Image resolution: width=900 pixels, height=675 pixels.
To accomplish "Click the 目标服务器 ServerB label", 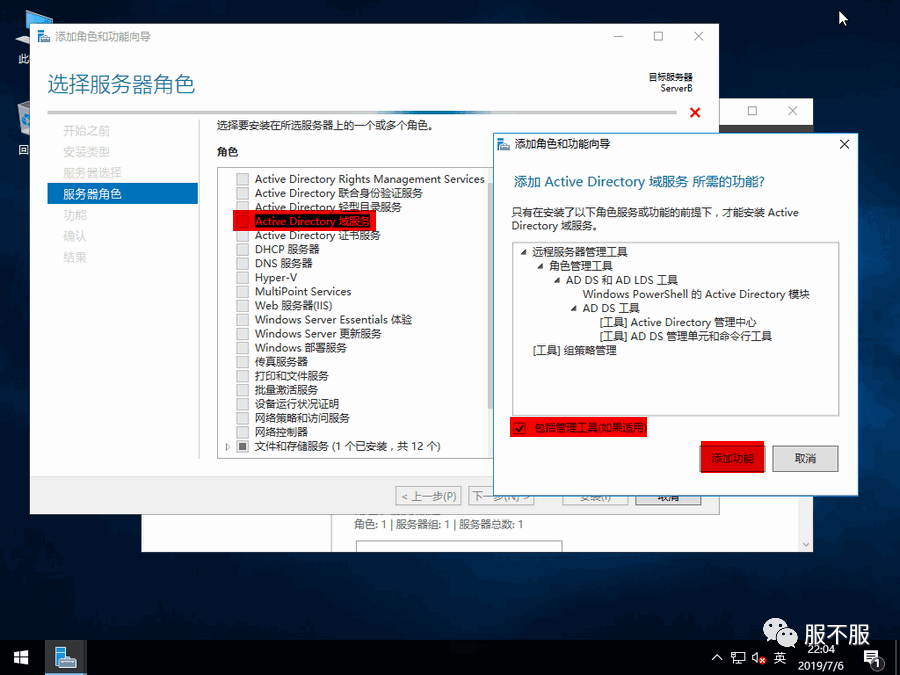I will click(670, 83).
